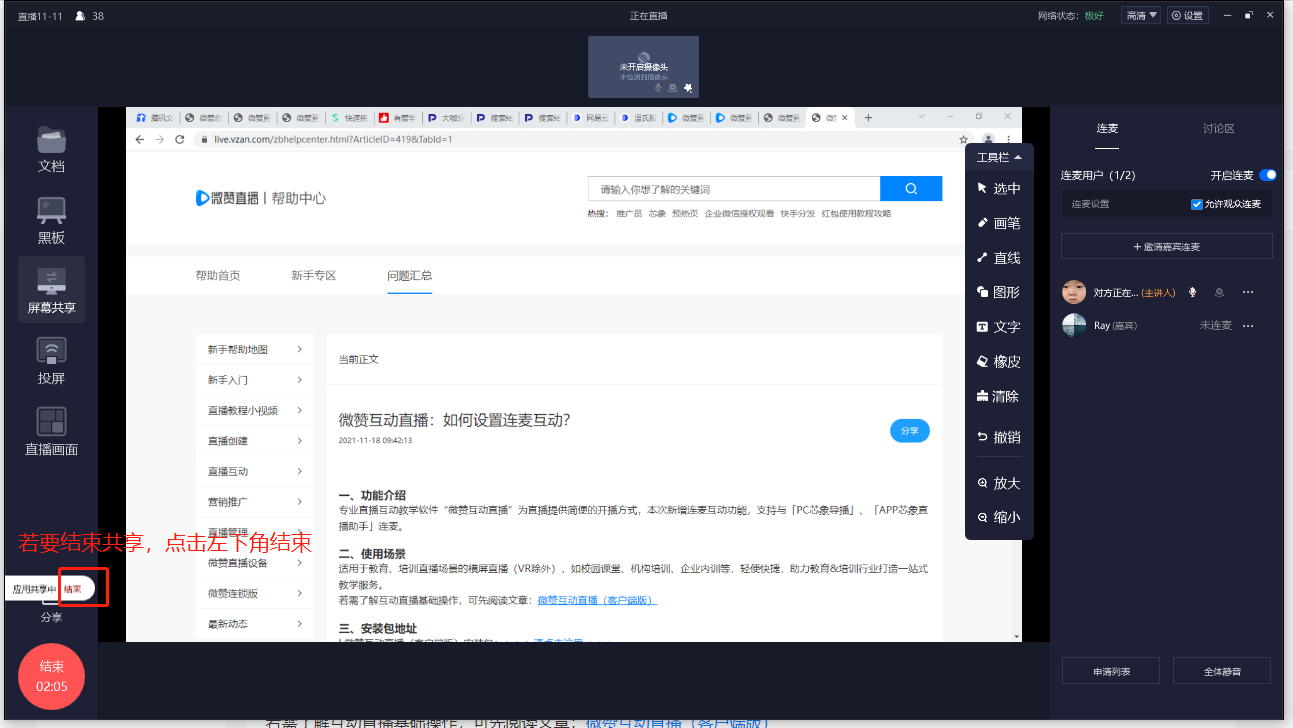The height and width of the screenshot is (728, 1293).
Task: Open the 投屏 screen casting option
Action: point(51,360)
